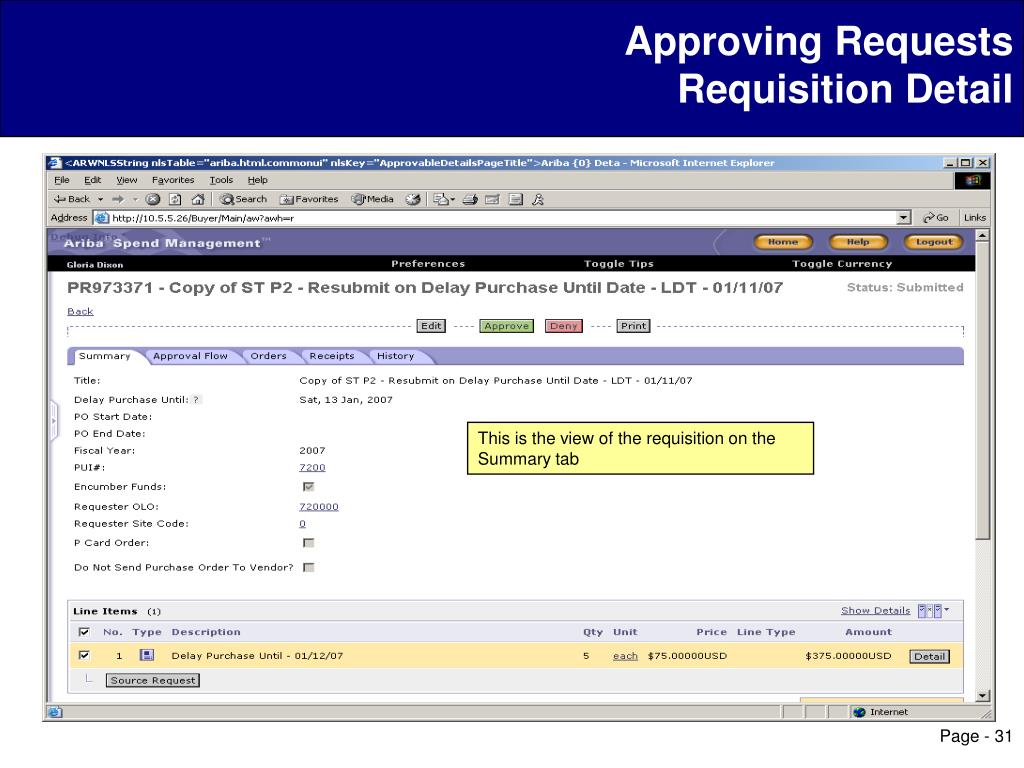Click the orange Help button
This screenshot has width=1024, height=768.
click(x=858, y=242)
